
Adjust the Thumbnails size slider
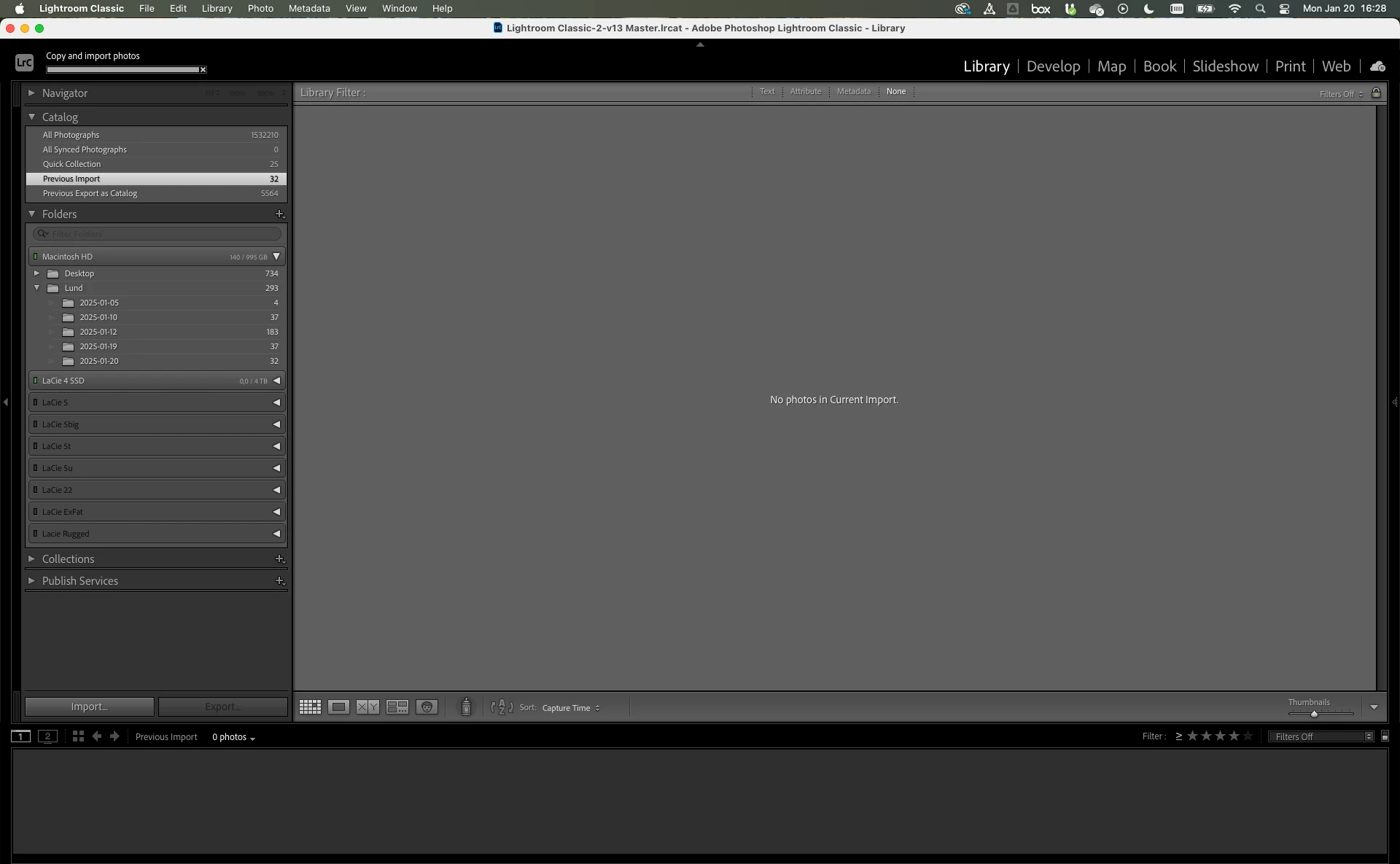click(x=1314, y=714)
